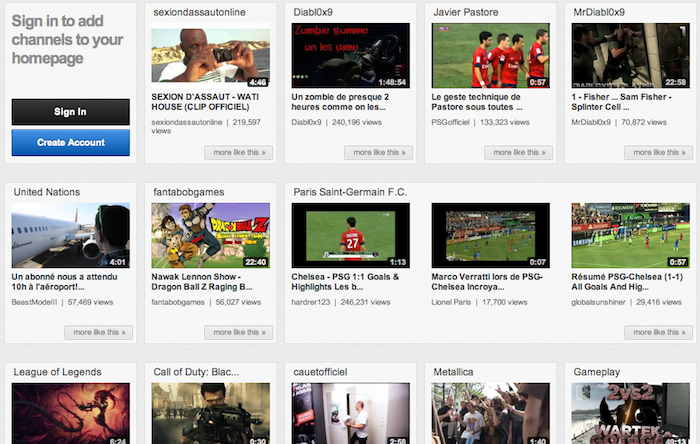Click the black Sign In button
The width and height of the screenshot is (700, 444).
pos(71,112)
